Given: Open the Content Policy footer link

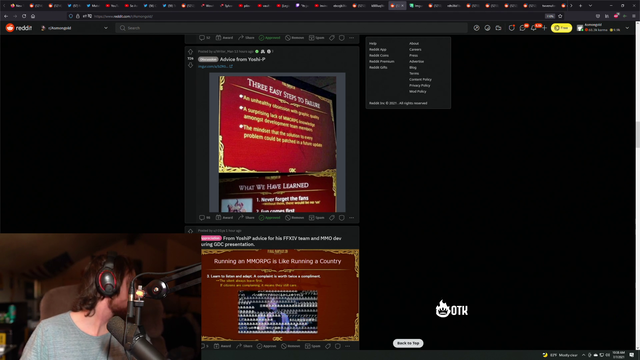Looking at the screenshot, I should click(420, 80).
